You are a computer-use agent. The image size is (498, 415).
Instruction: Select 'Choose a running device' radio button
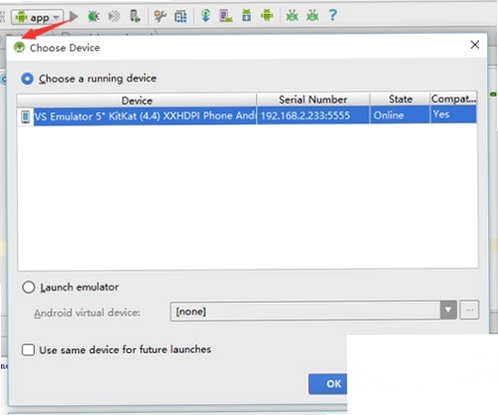pos(27,79)
